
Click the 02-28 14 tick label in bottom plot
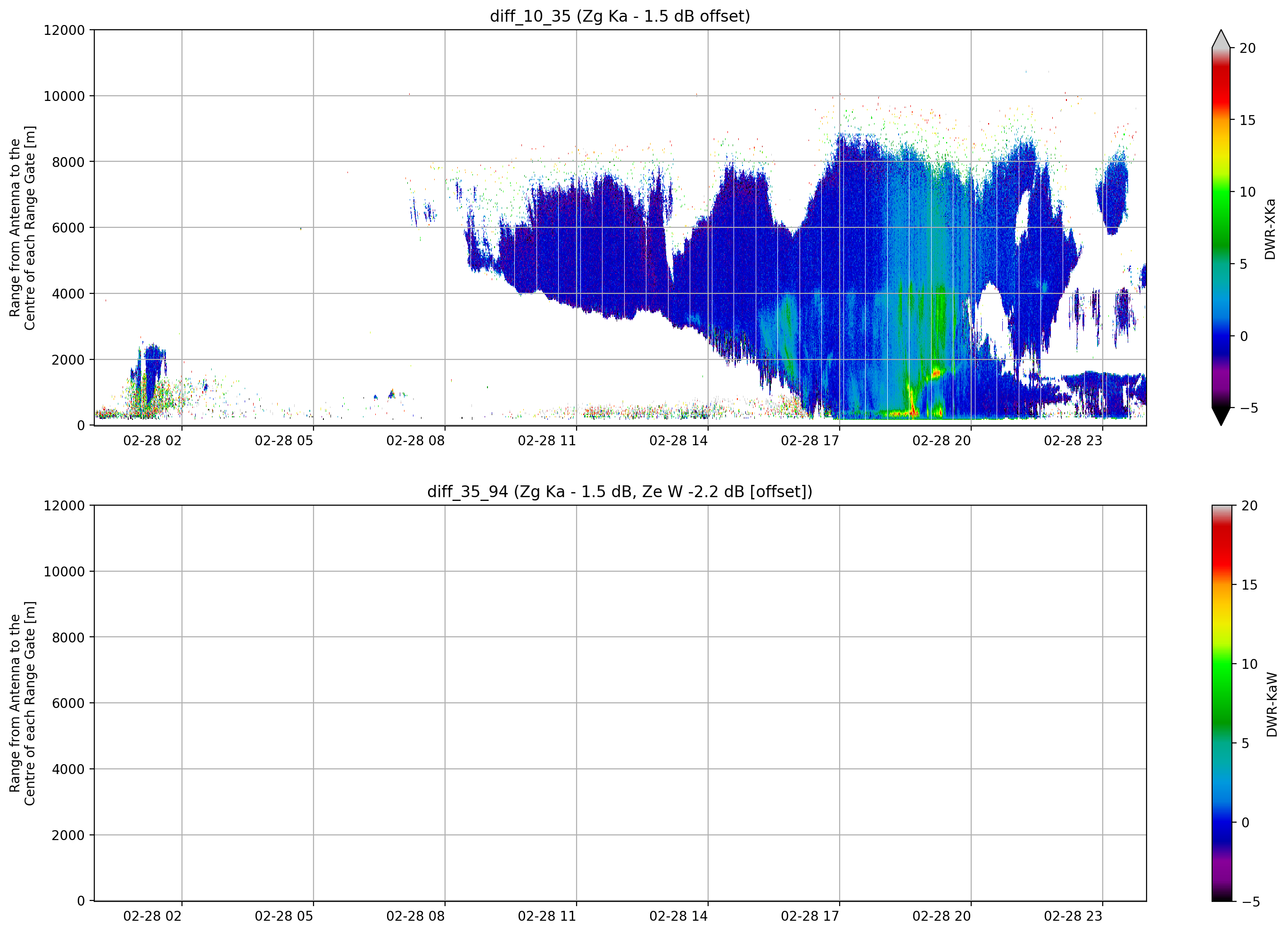pyautogui.click(x=678, y=916)
